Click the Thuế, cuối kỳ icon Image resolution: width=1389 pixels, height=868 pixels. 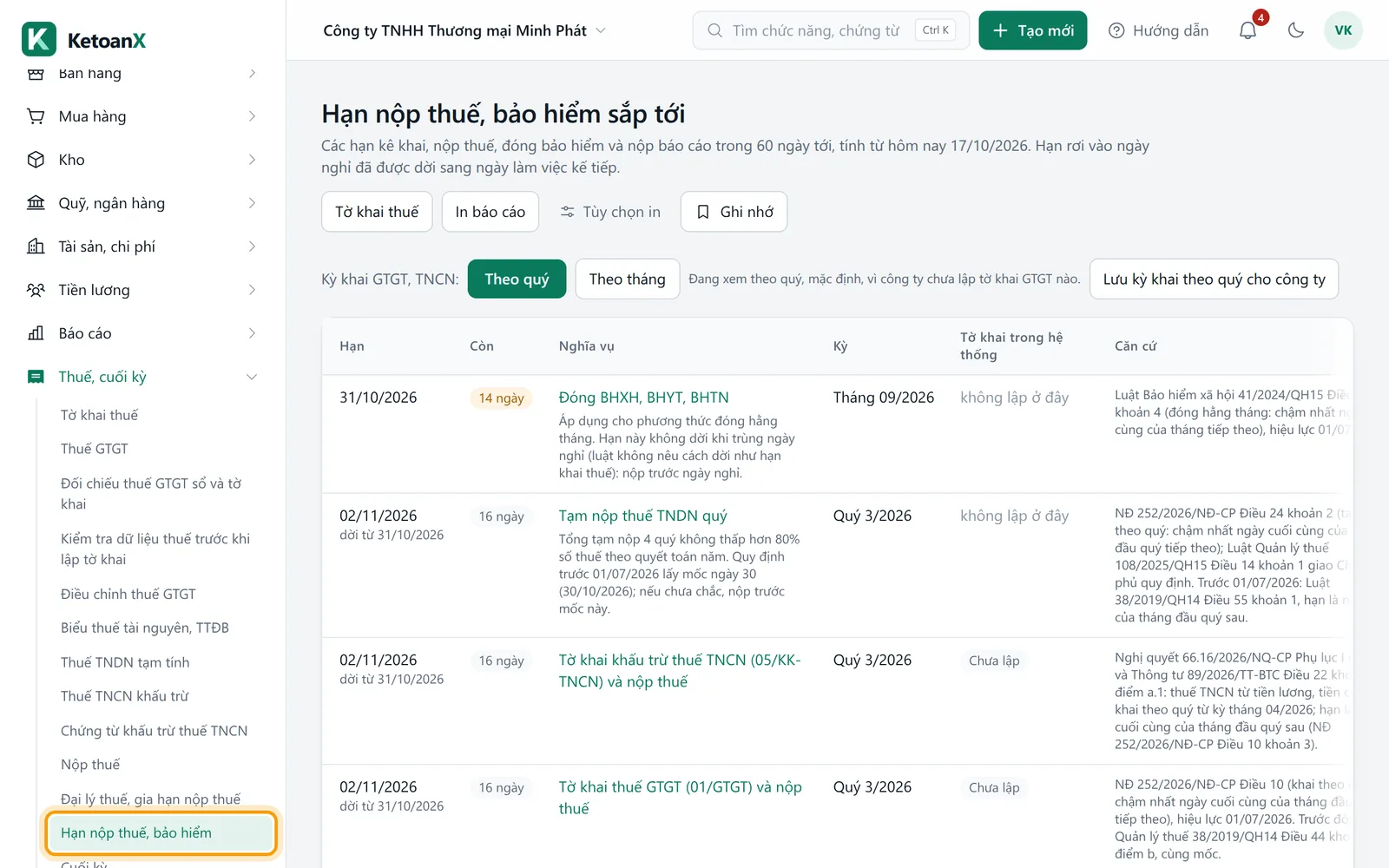(x=36, y=377)
